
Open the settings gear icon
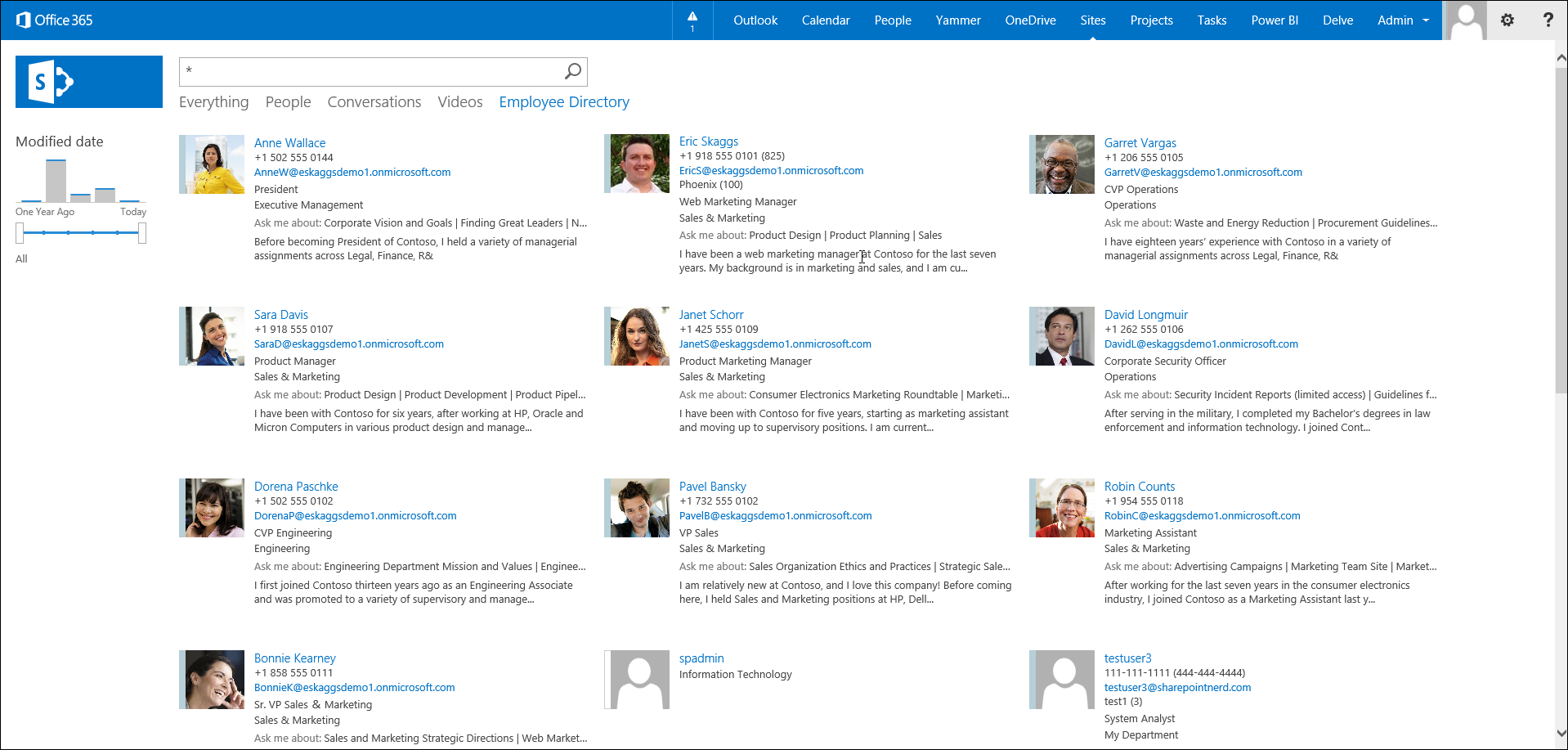tap(1508, 20)
